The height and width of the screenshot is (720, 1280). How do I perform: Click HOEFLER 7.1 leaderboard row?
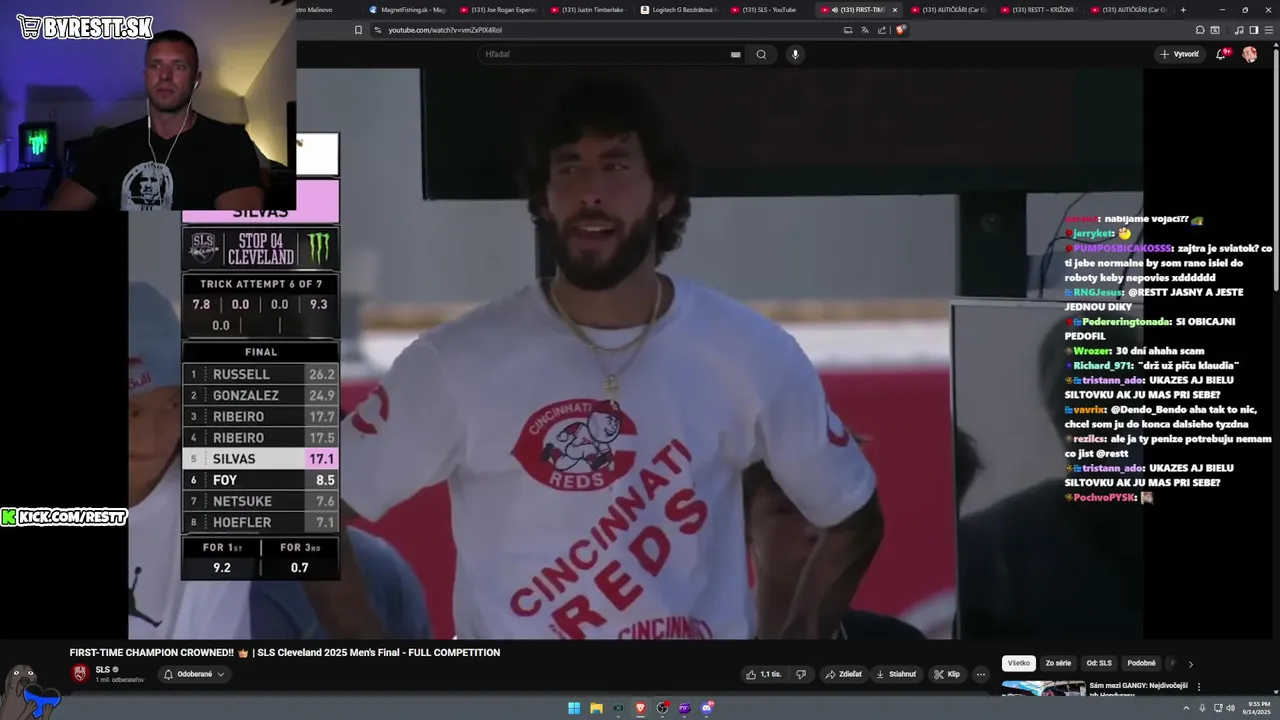point(262,522)
